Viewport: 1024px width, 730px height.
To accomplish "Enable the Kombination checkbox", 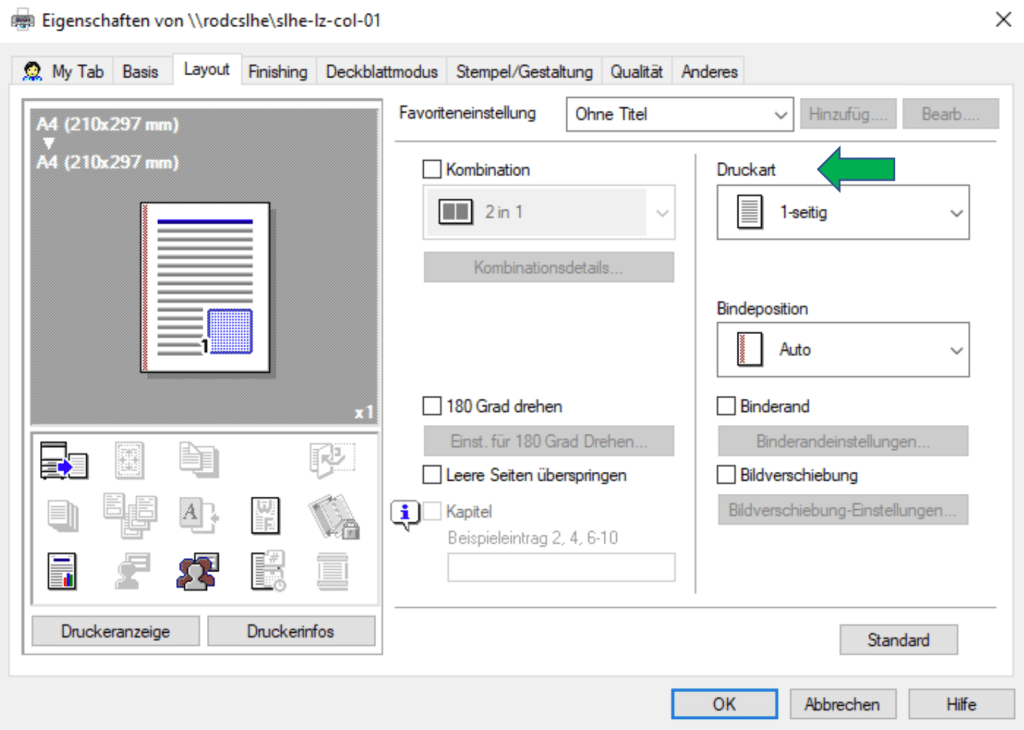I will [432, 170].
